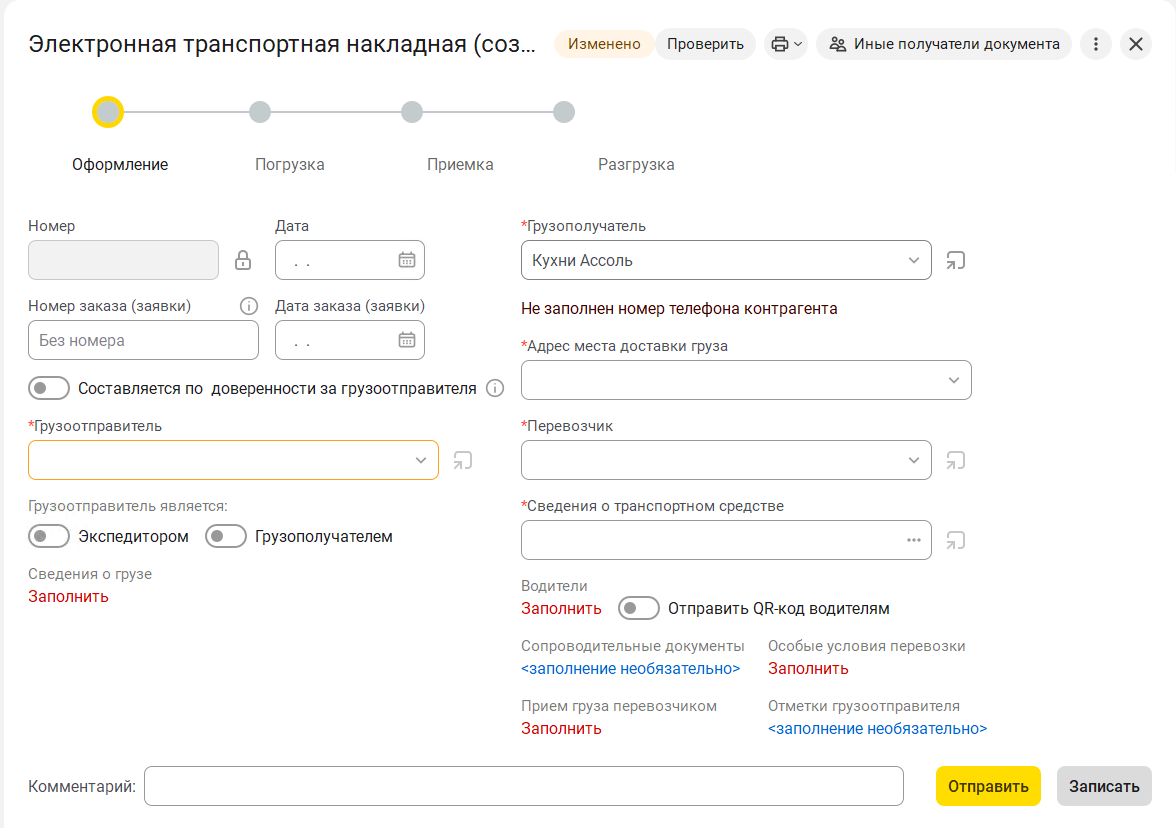Click the yellow Отправить button
This screenshot has height=828, width=1176.
988,786
